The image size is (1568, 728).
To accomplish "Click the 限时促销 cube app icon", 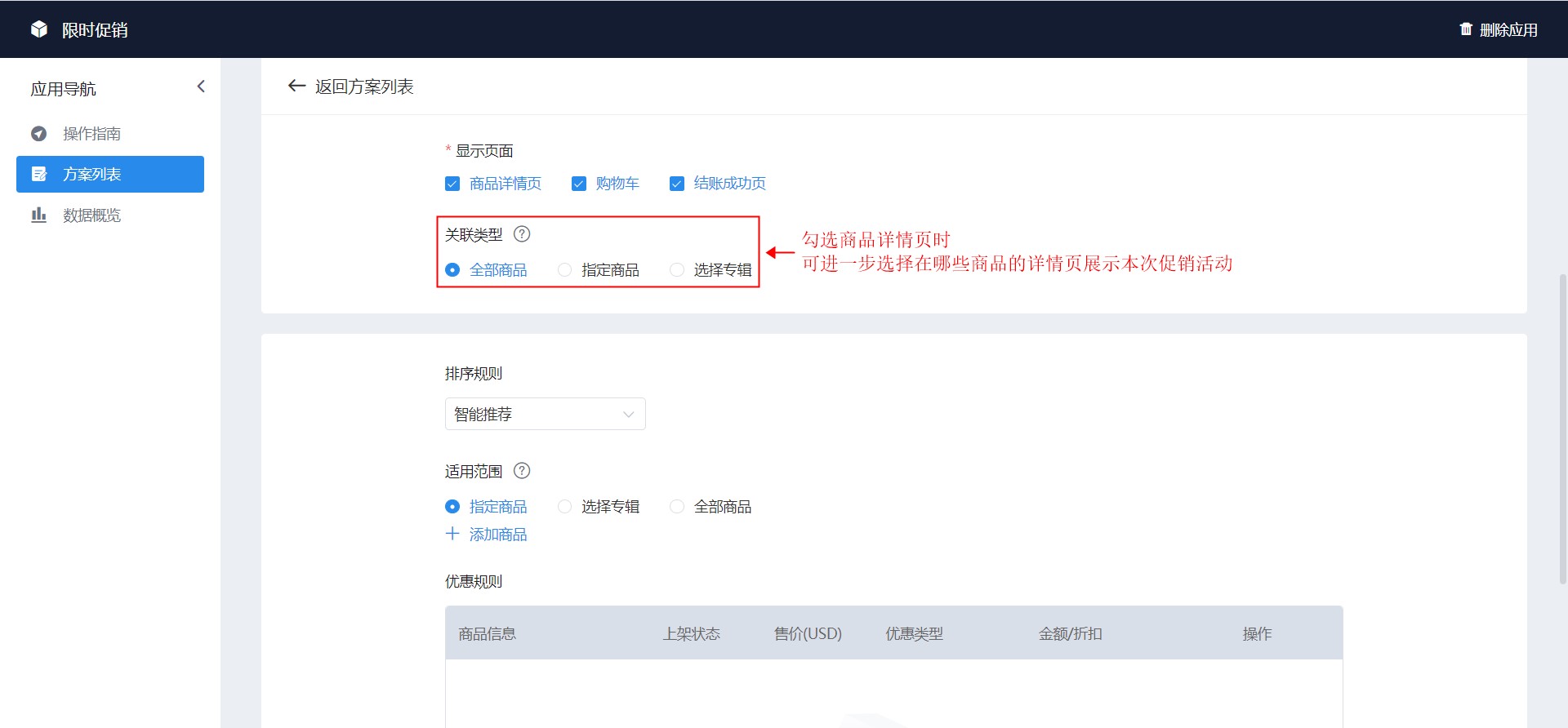I will pyautogui.click(x=39, y=29).
